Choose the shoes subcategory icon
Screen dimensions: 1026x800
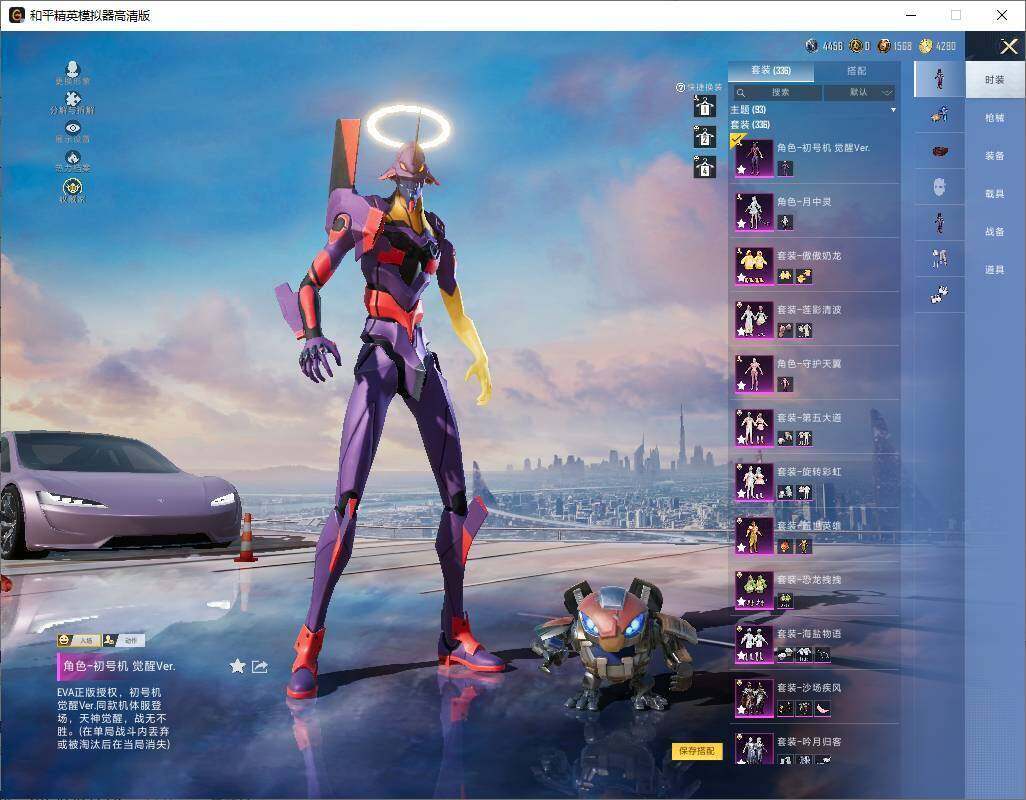(x=940, y=295)
